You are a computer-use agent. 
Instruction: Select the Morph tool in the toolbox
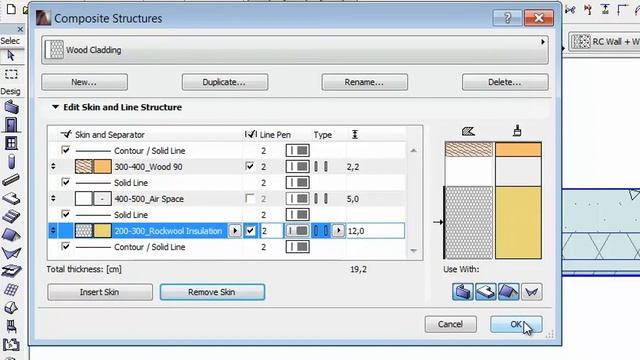click(11, 307)
